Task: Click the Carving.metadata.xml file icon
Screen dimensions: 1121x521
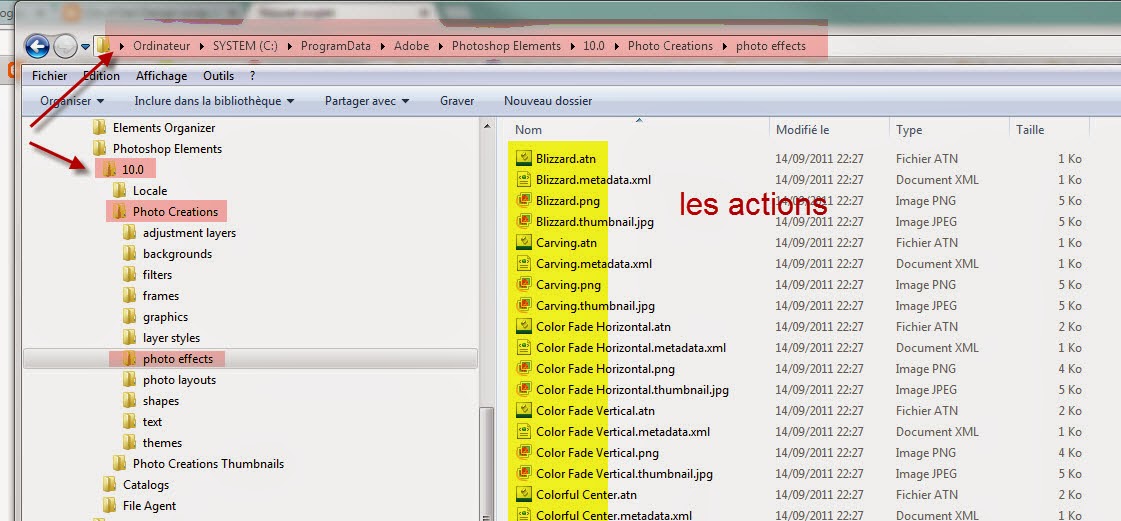Action: tap(524, 264)
